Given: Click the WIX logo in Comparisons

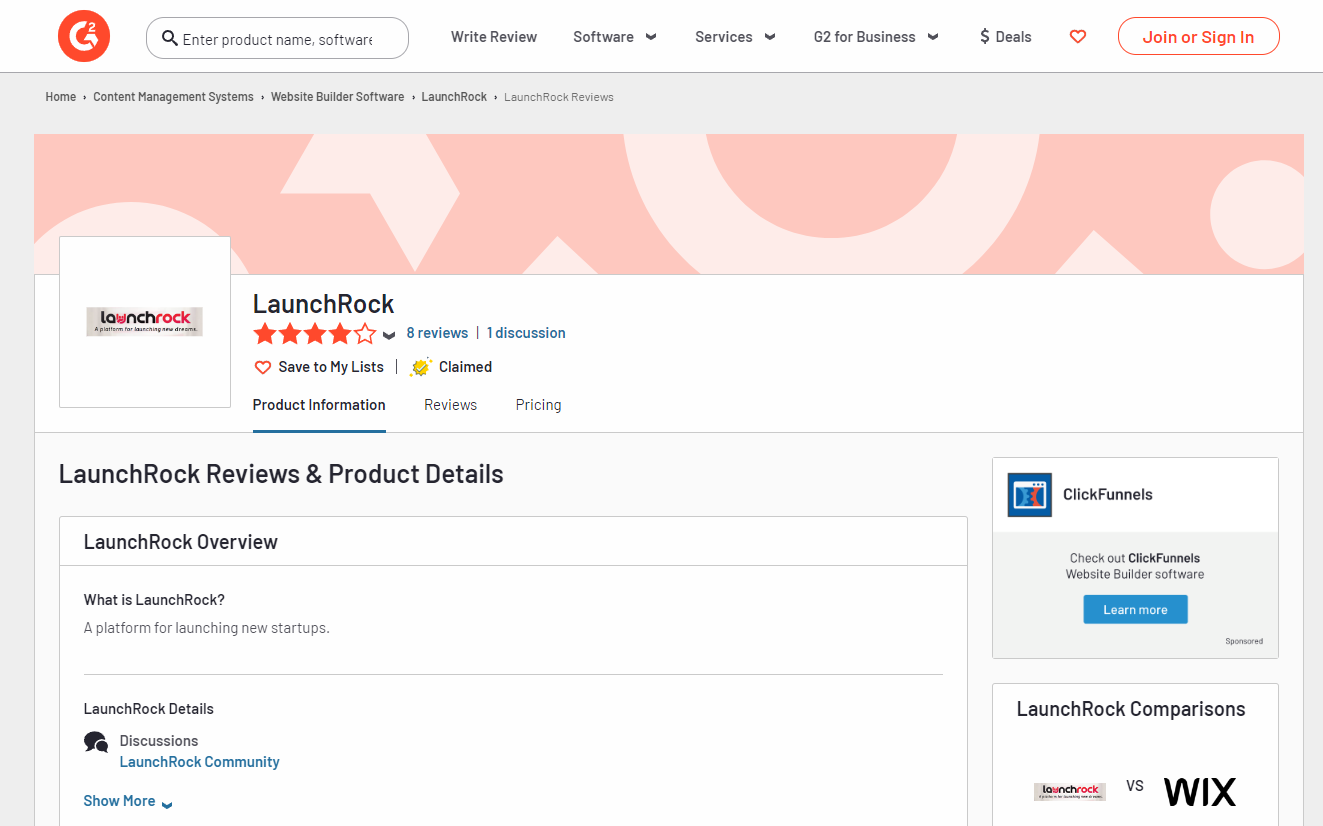Looking at the screenshot, I should click(1200, 792).
